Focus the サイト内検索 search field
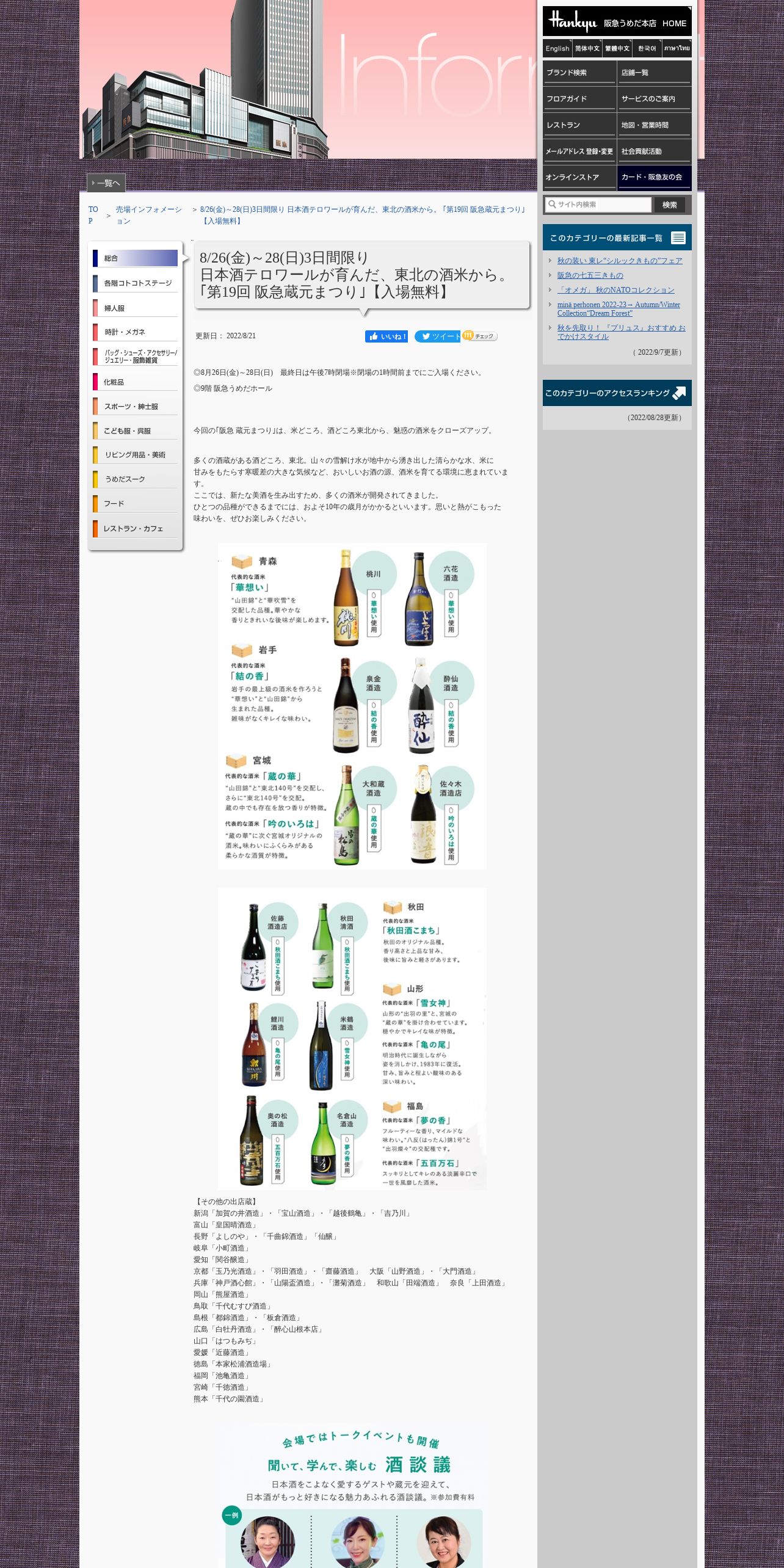Viewport: 784px width, 1568px height. (x=598, y=205)
